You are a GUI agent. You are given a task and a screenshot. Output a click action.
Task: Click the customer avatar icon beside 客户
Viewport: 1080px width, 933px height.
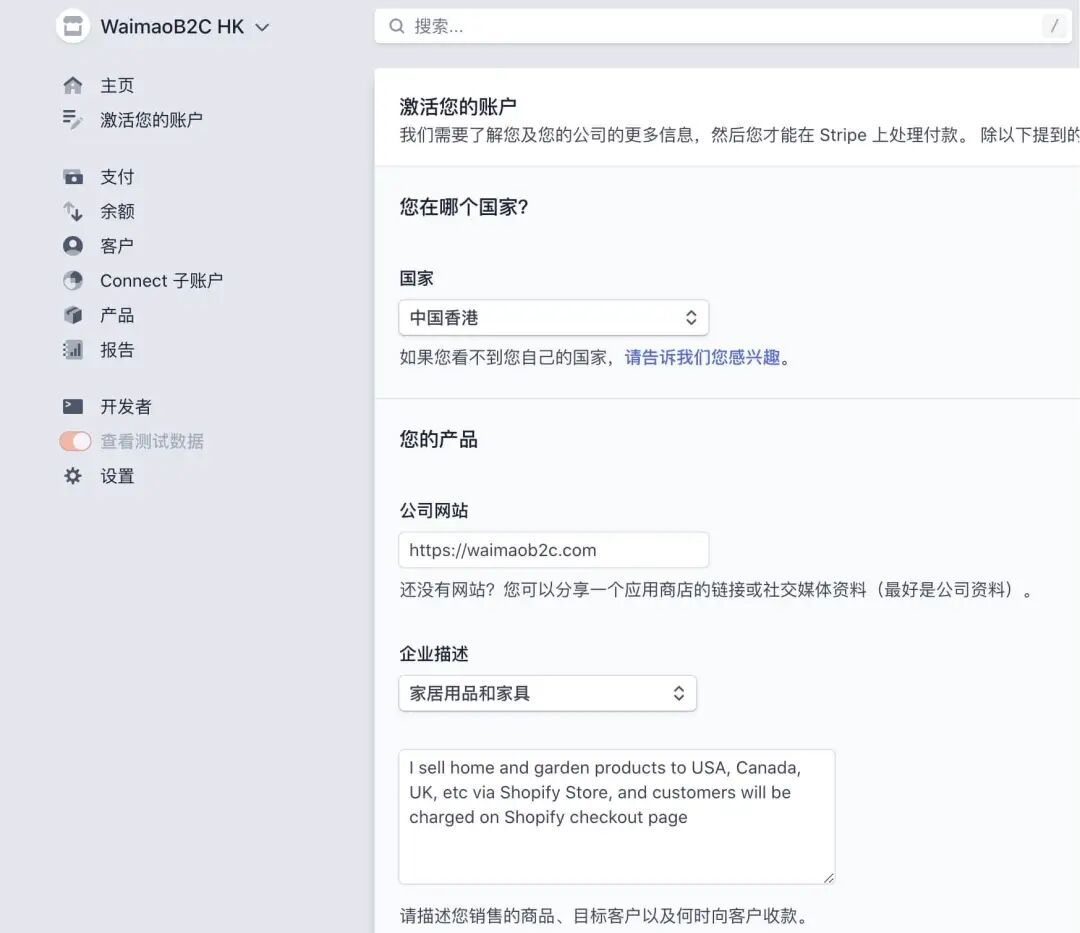(72, 246)
